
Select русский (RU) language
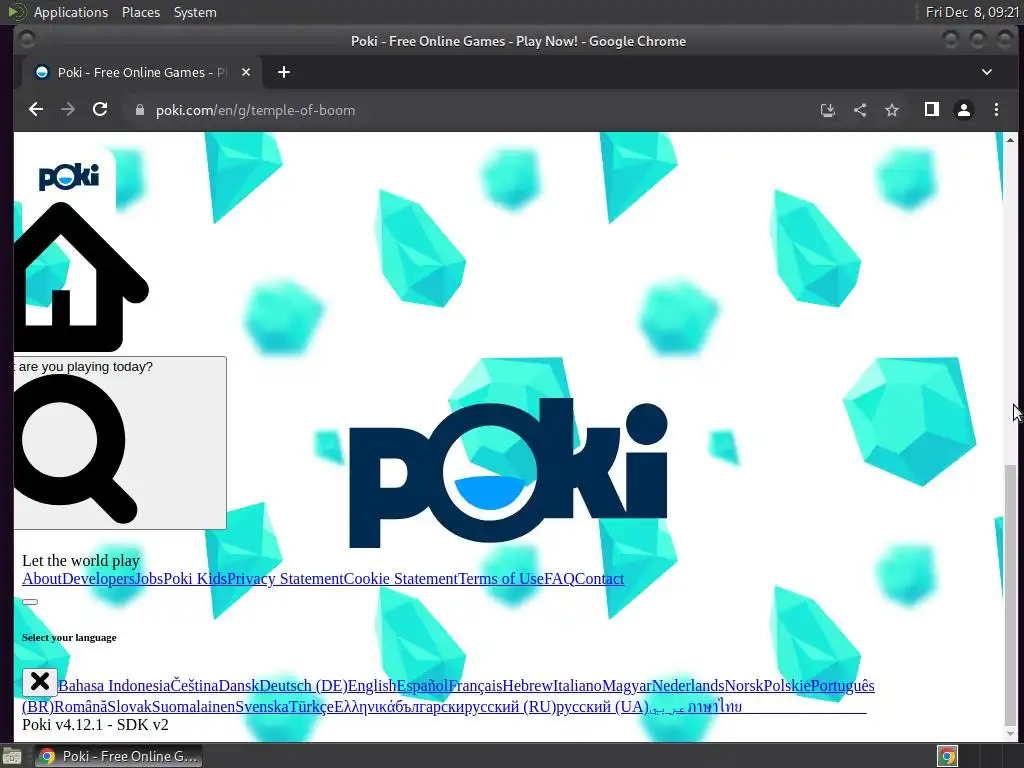pyautogui.click(x=509, y=707)
